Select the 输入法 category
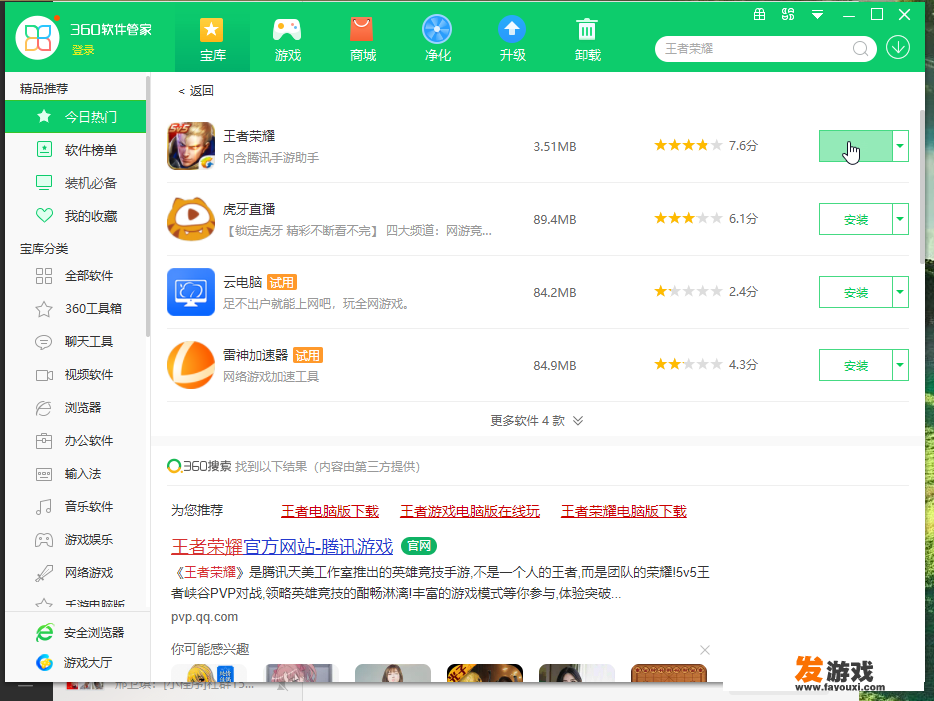The image size is (934, 701). [x=76, y=474]
